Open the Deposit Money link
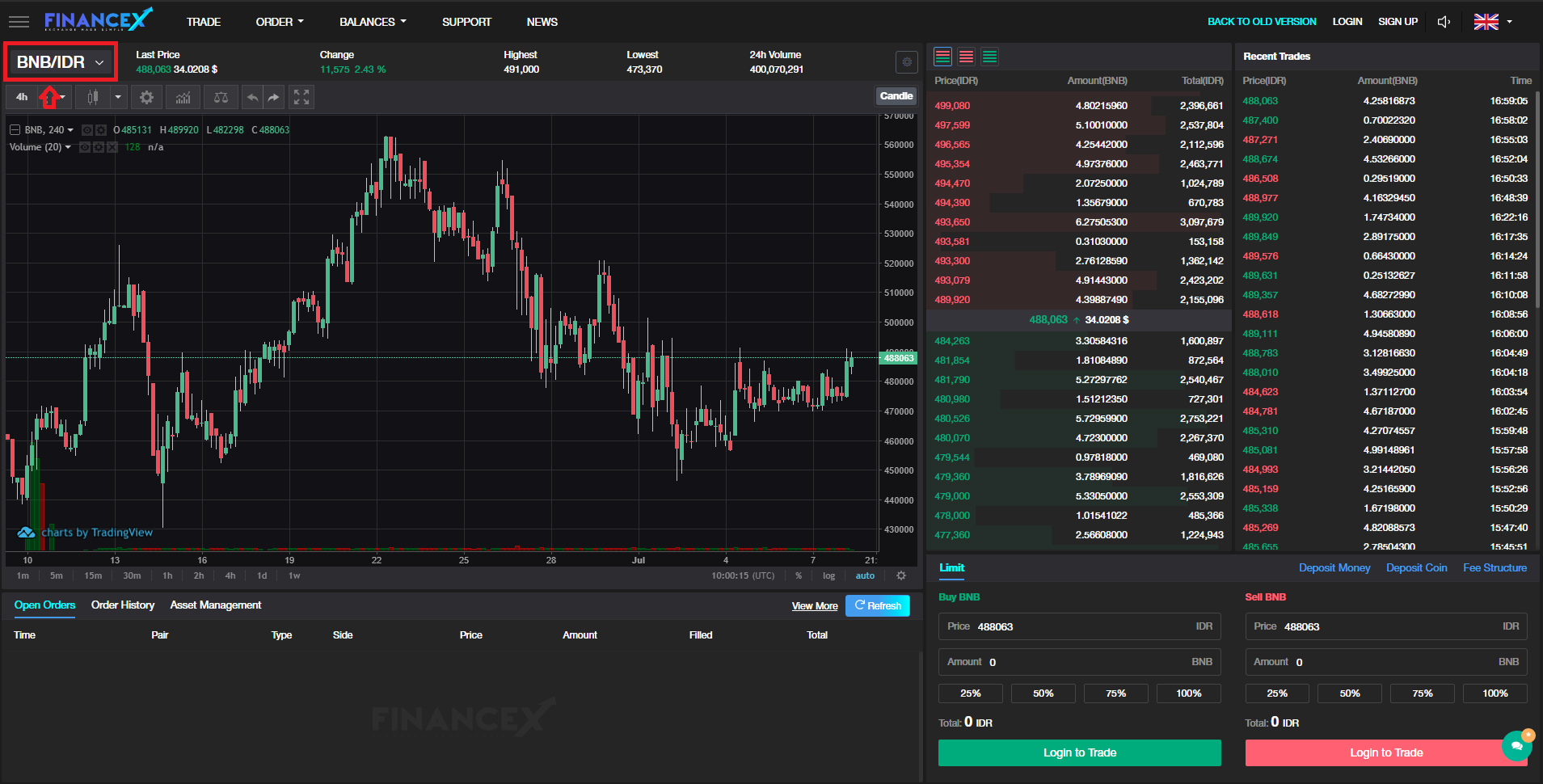Viewport: 1543px width, 784px height. click(x=1334, y=568)
